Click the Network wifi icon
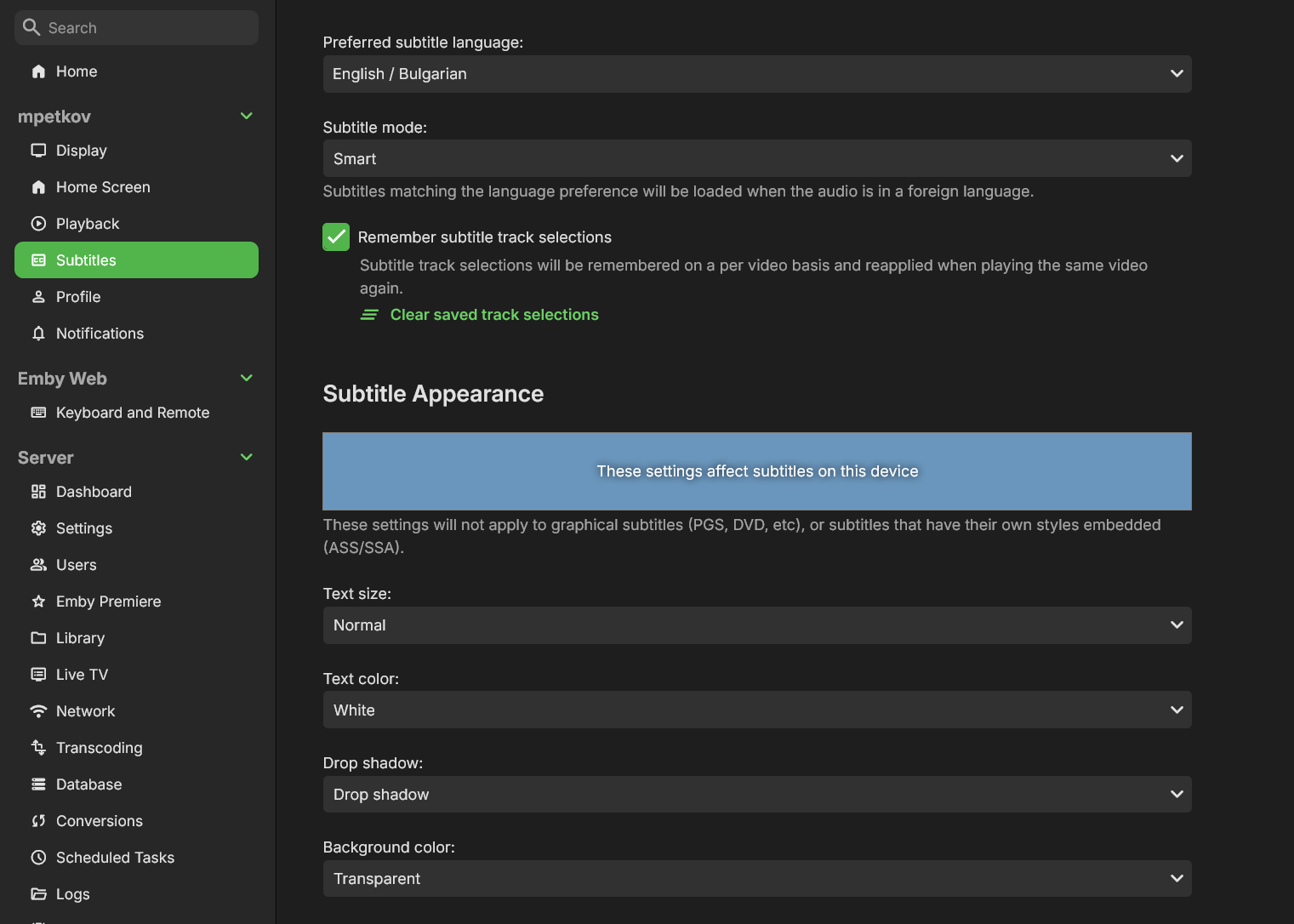Image resolution: width=1294 pixels, height=924 pixels. click(38, 711)
